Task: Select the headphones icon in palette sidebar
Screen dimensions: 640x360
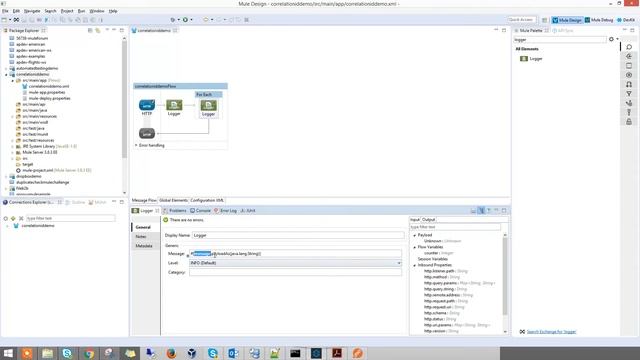Action: coord(629,84)
